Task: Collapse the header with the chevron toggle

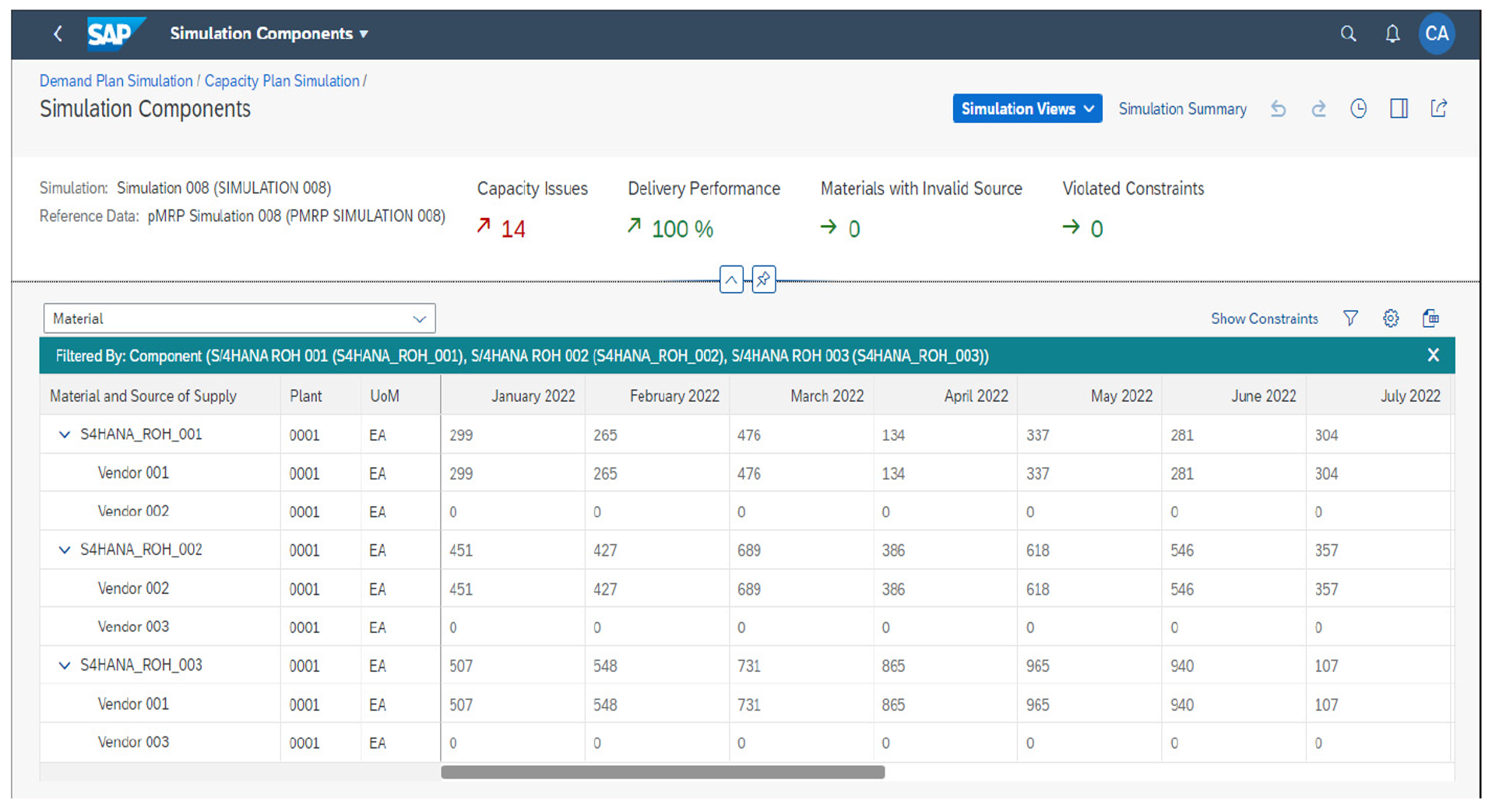Action: tap(731, 279)
